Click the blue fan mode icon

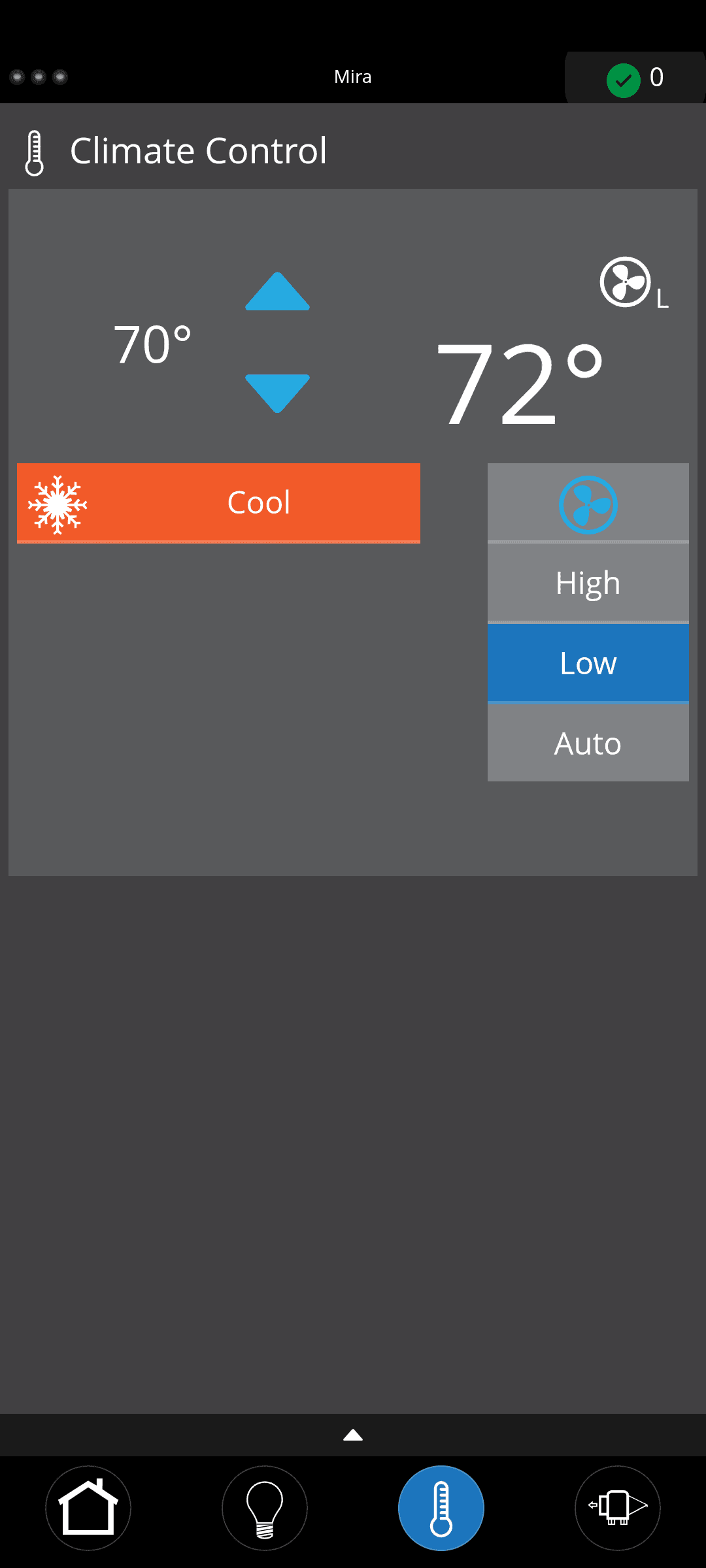coord(588,504)
